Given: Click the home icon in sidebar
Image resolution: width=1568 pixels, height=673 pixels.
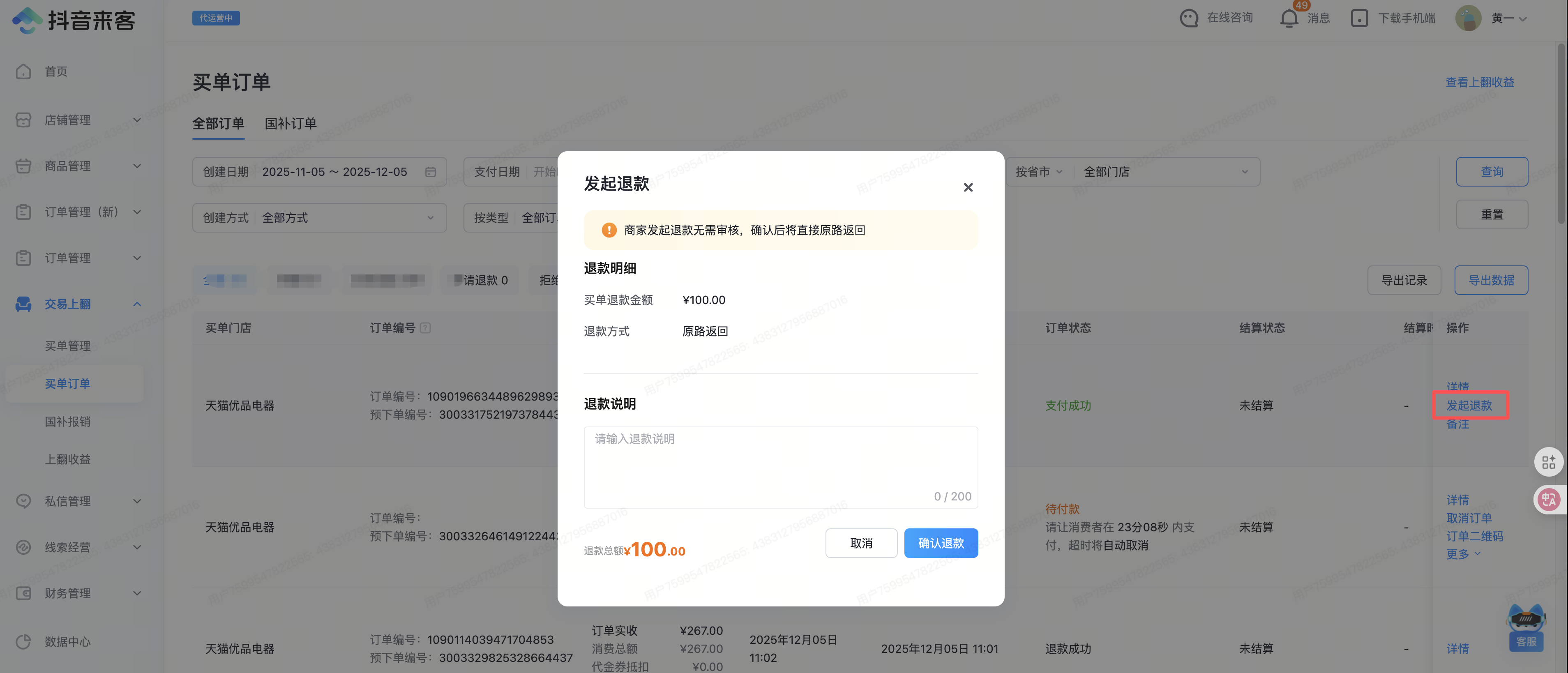Looking at the screenshot, I should (23, 71).
